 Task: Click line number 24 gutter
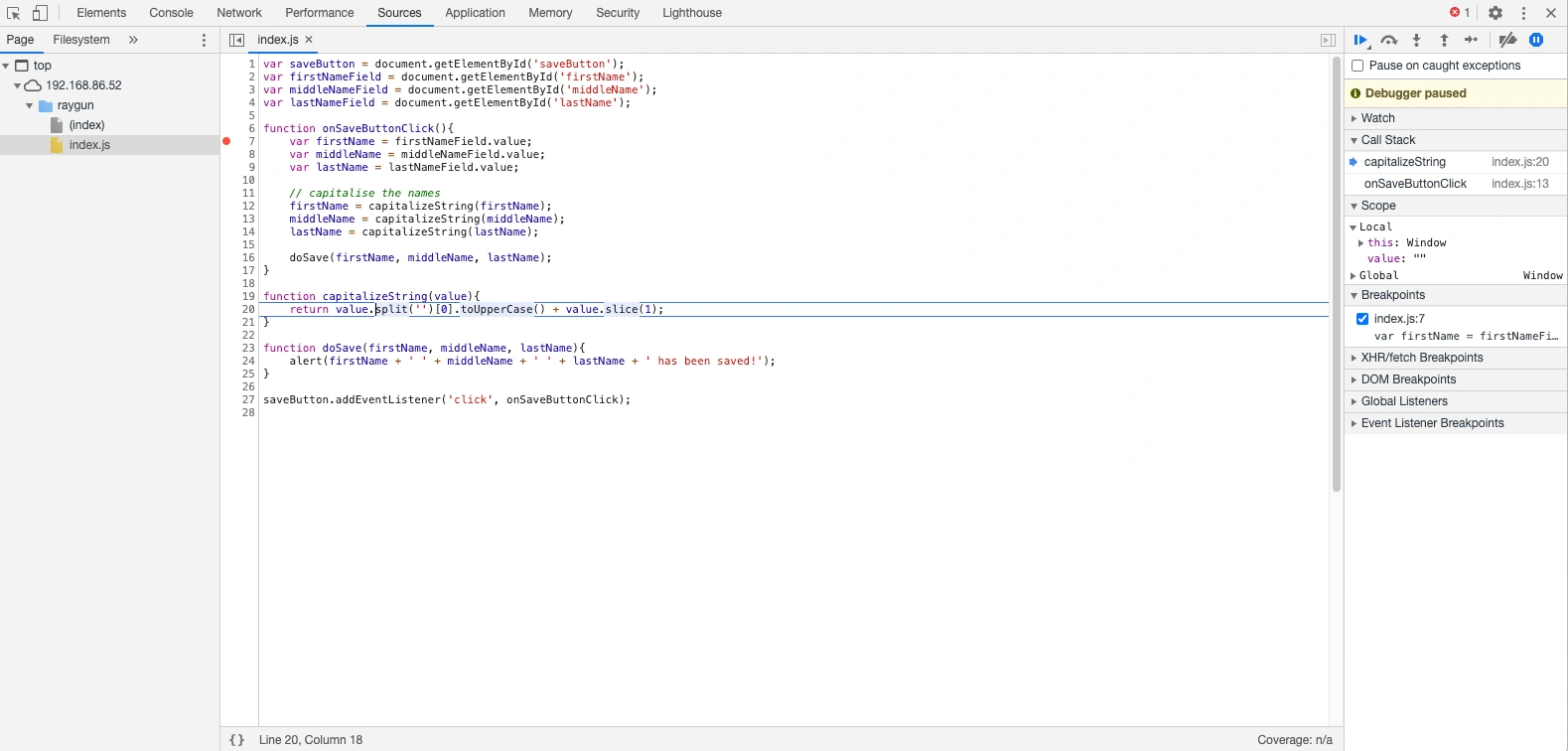[x=248, y=361]
